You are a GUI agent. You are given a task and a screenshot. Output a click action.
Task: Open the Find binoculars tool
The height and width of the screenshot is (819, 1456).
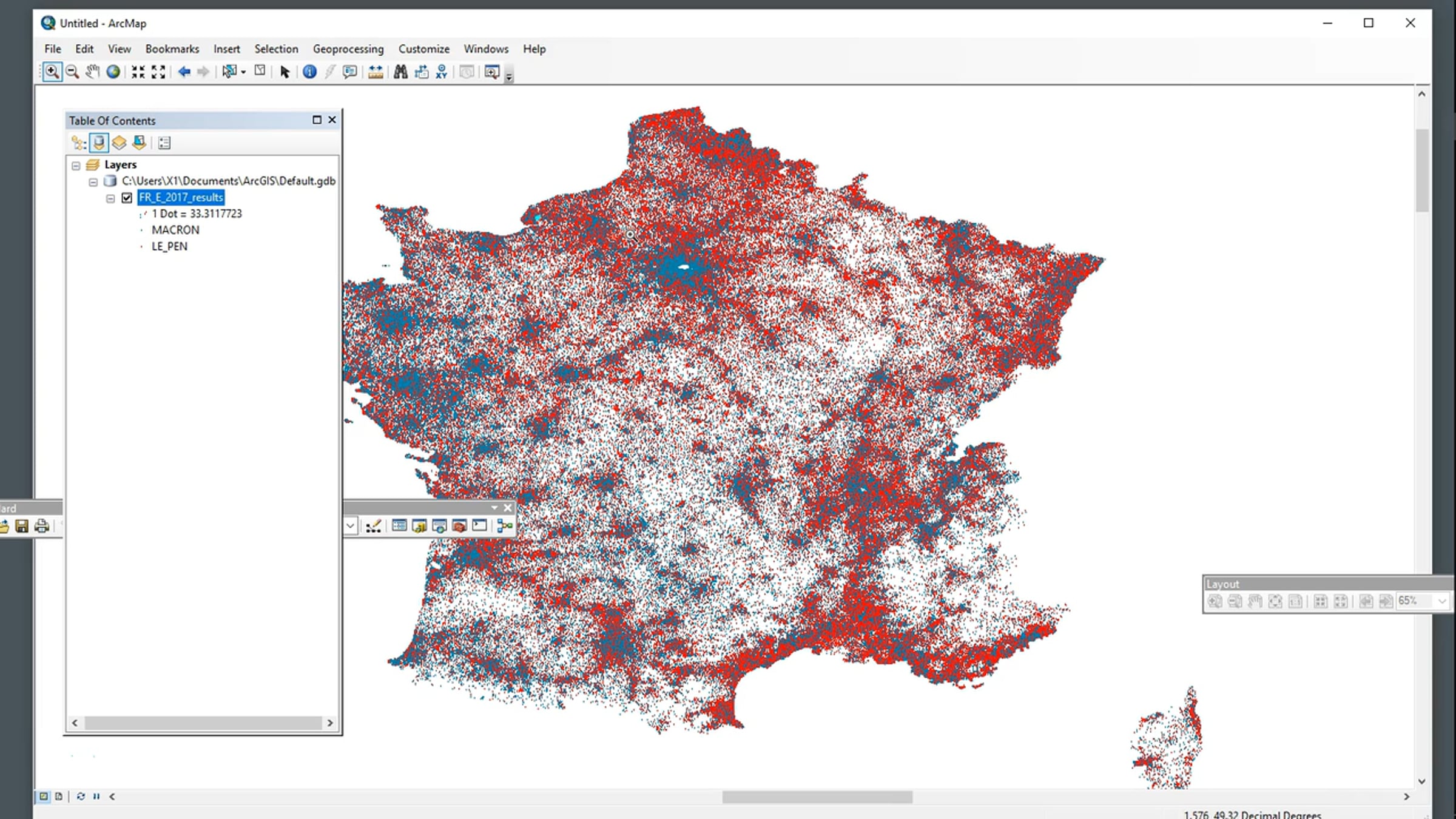400,72
